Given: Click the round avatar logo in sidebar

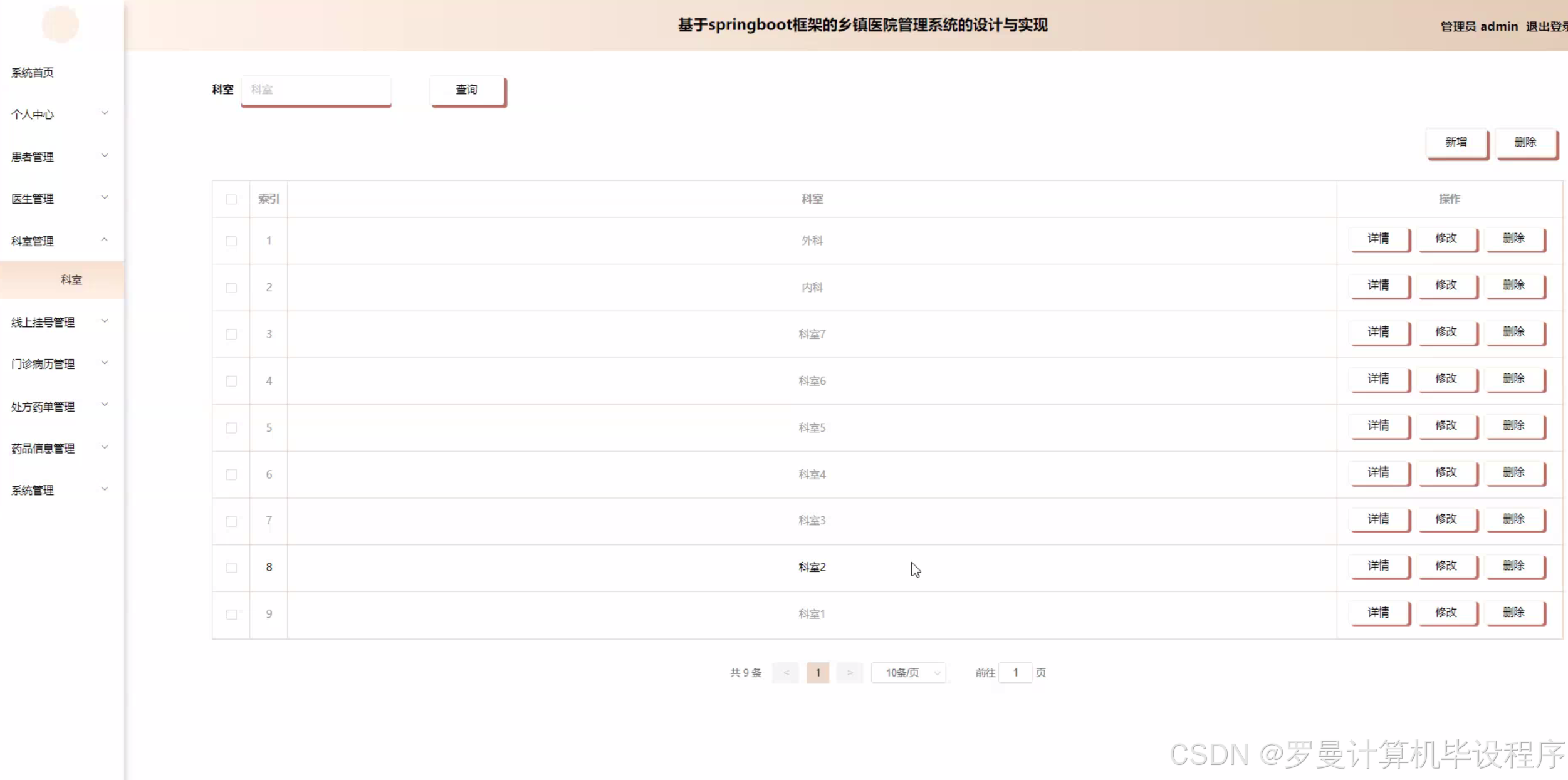Looking at the screenshot, I should (x=60, y=24).
